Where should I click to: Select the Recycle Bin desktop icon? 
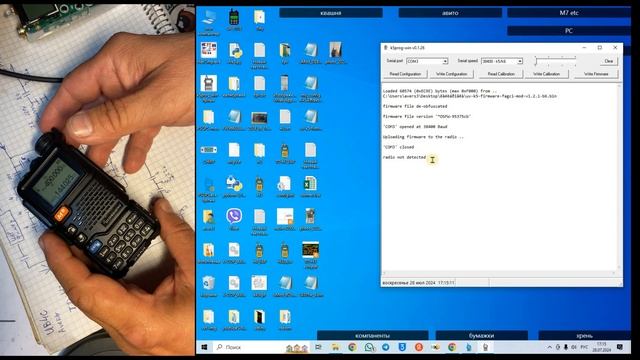point(209,286)
